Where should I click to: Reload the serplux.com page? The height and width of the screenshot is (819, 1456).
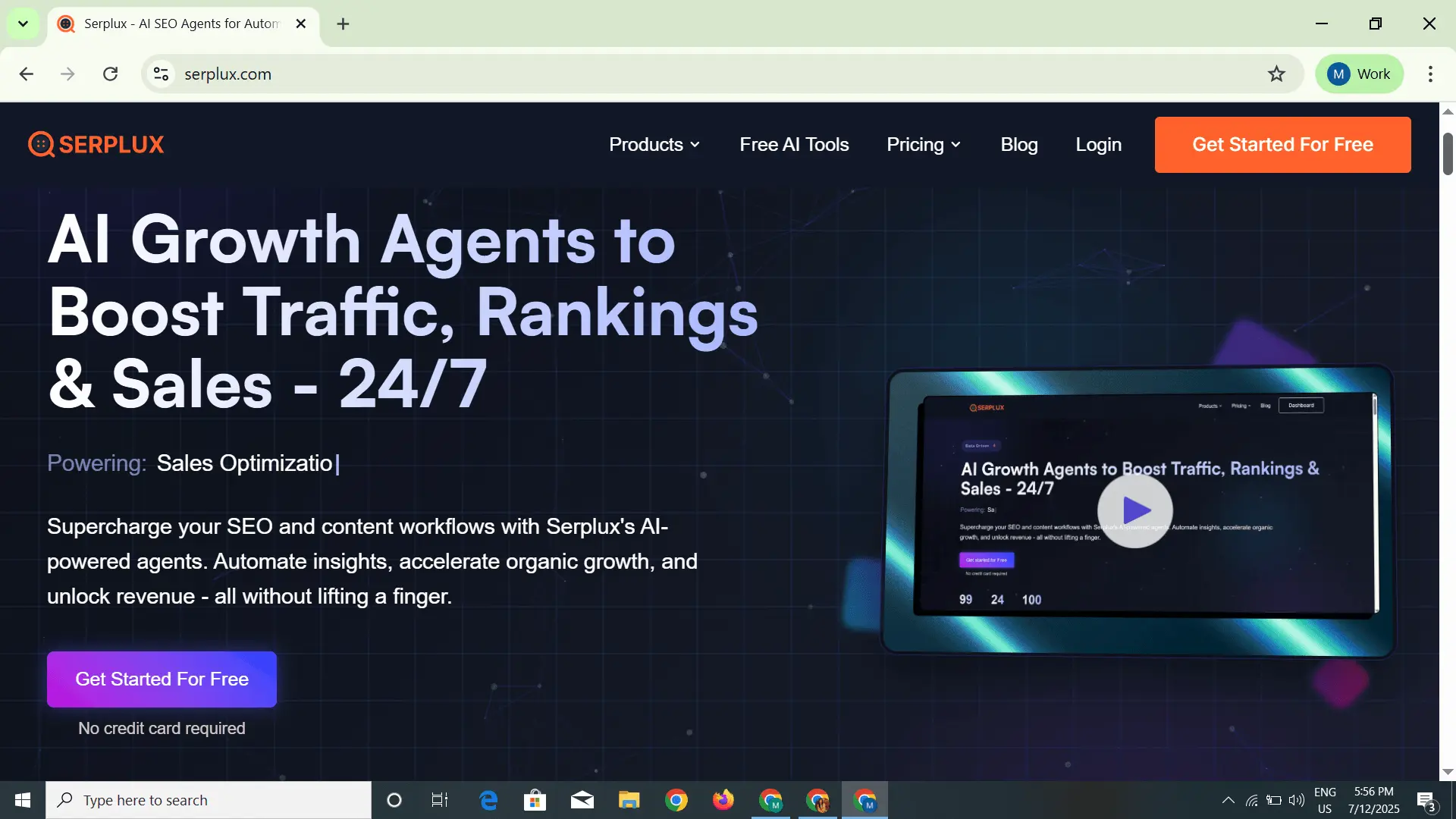111,74
